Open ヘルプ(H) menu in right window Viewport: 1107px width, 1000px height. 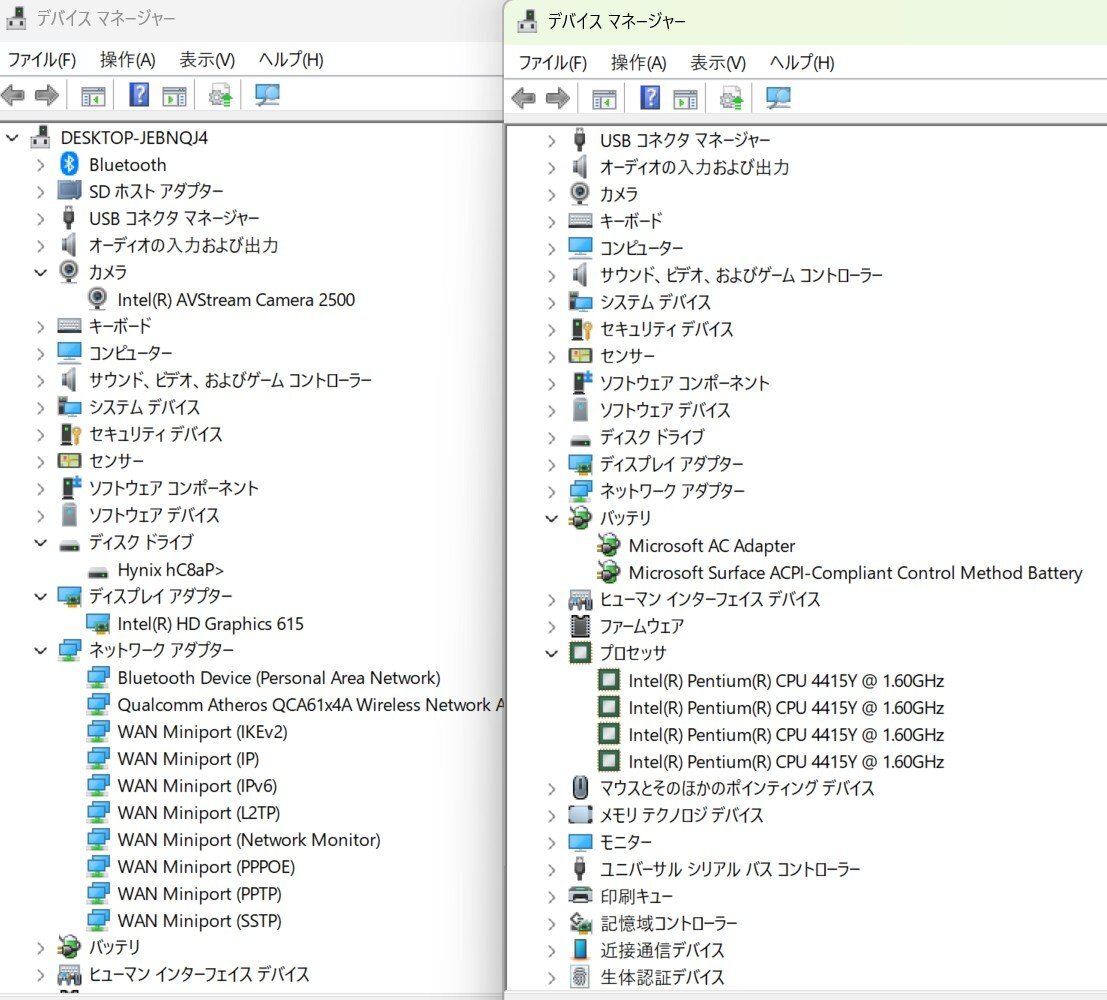802,63
